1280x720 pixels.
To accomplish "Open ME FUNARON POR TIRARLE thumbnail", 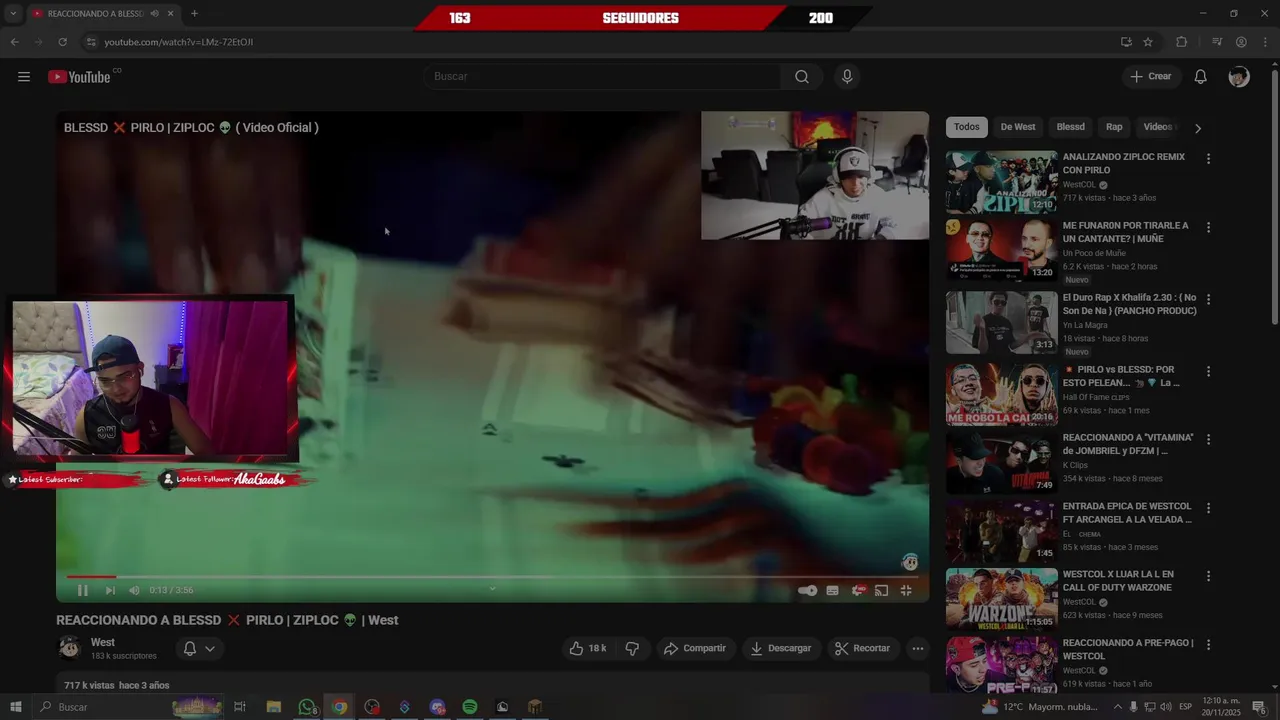I will click(1001, 250).
